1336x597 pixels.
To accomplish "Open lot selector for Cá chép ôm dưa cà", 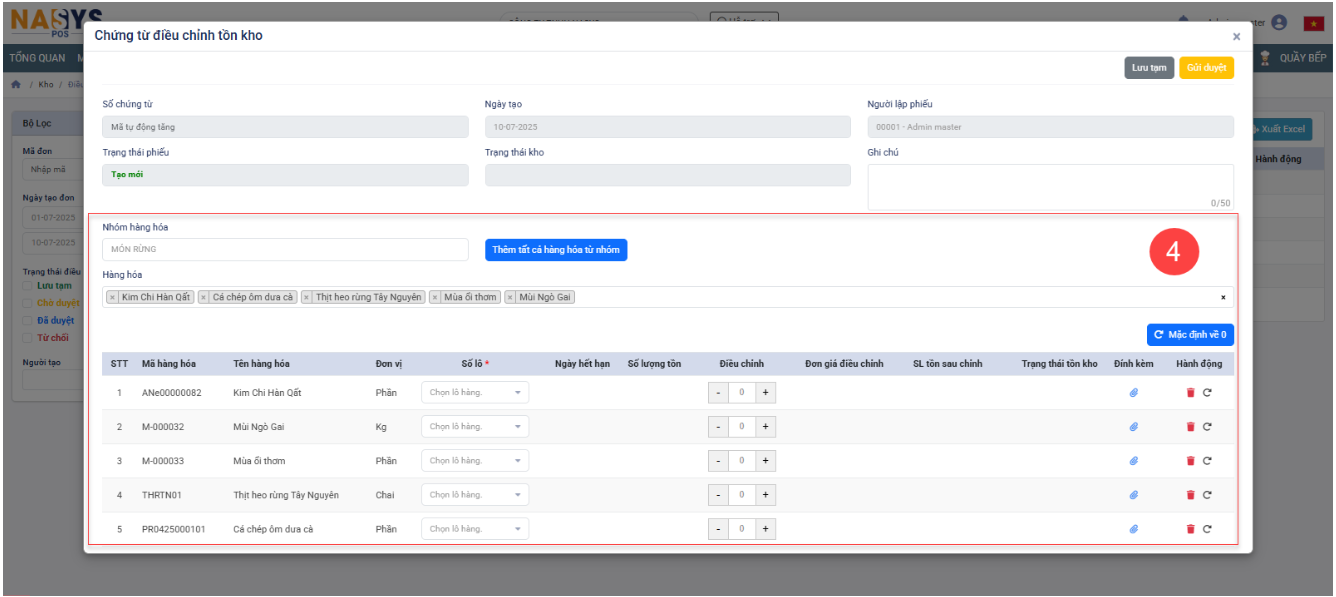I will (x=475, y=529).
